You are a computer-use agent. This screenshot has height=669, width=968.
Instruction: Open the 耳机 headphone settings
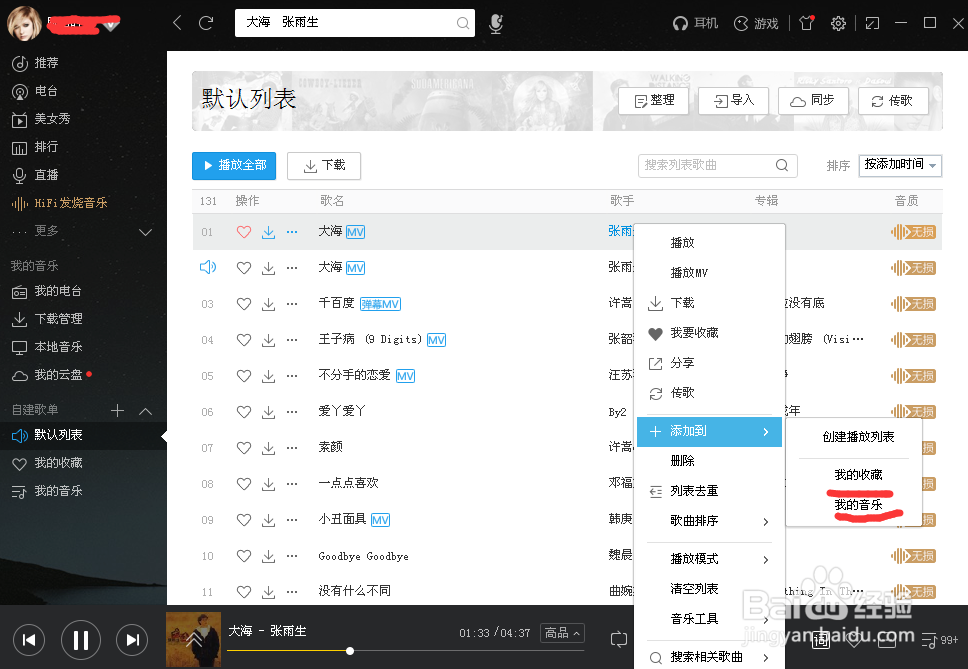pyautogui.click(x=696, y=23)
